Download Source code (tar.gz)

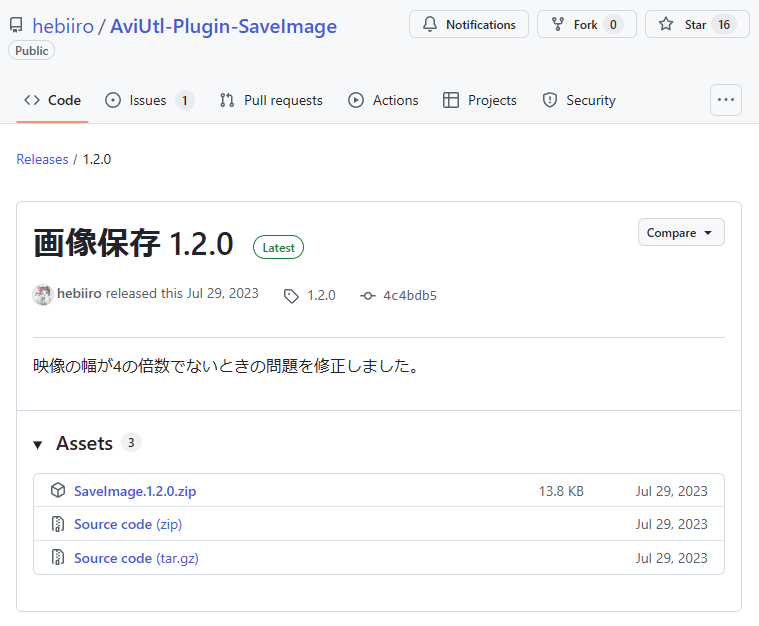click(136, 558)
